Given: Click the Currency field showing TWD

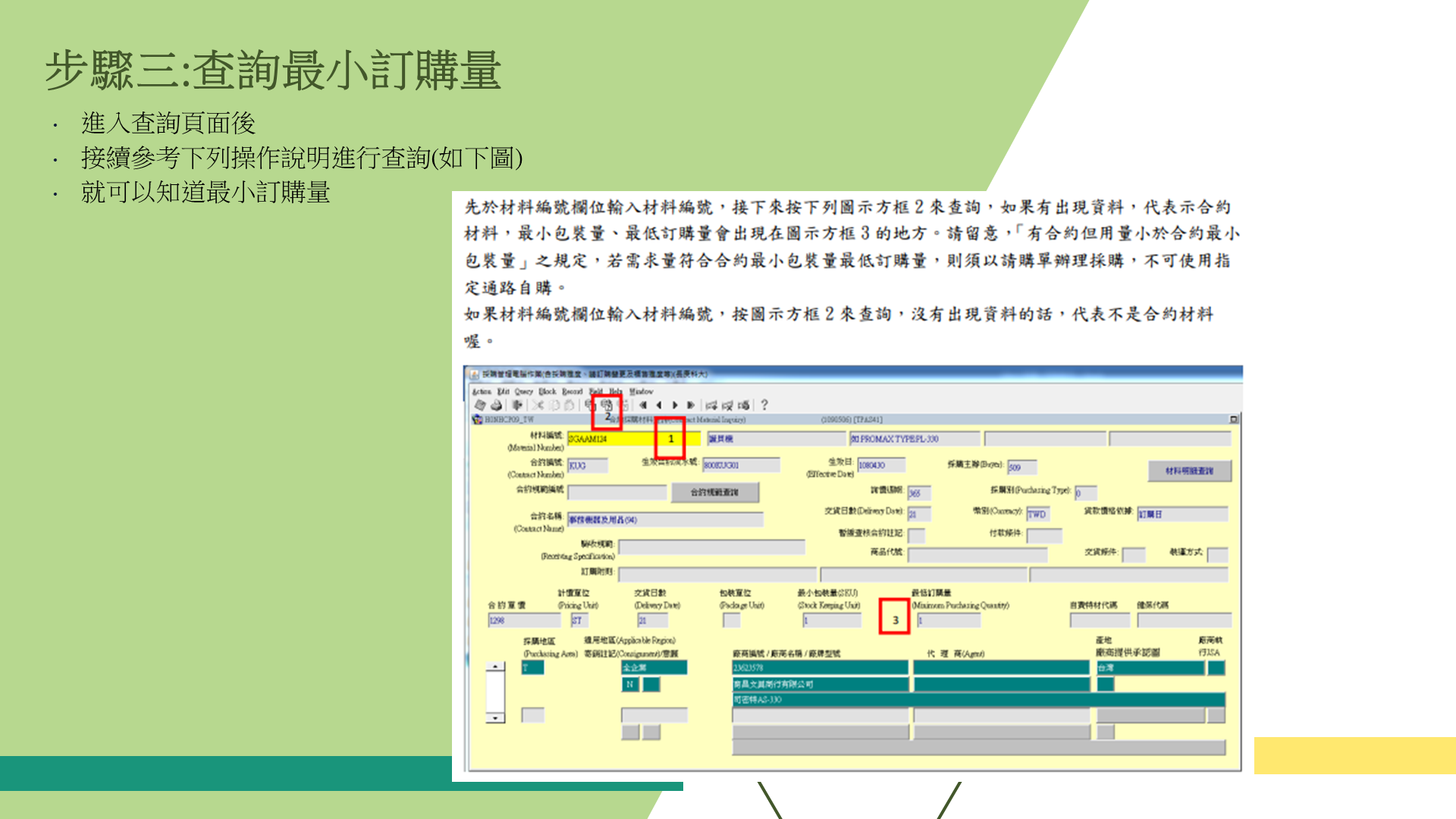Looking at the screenshot, I should click(x=1037, y=514).
